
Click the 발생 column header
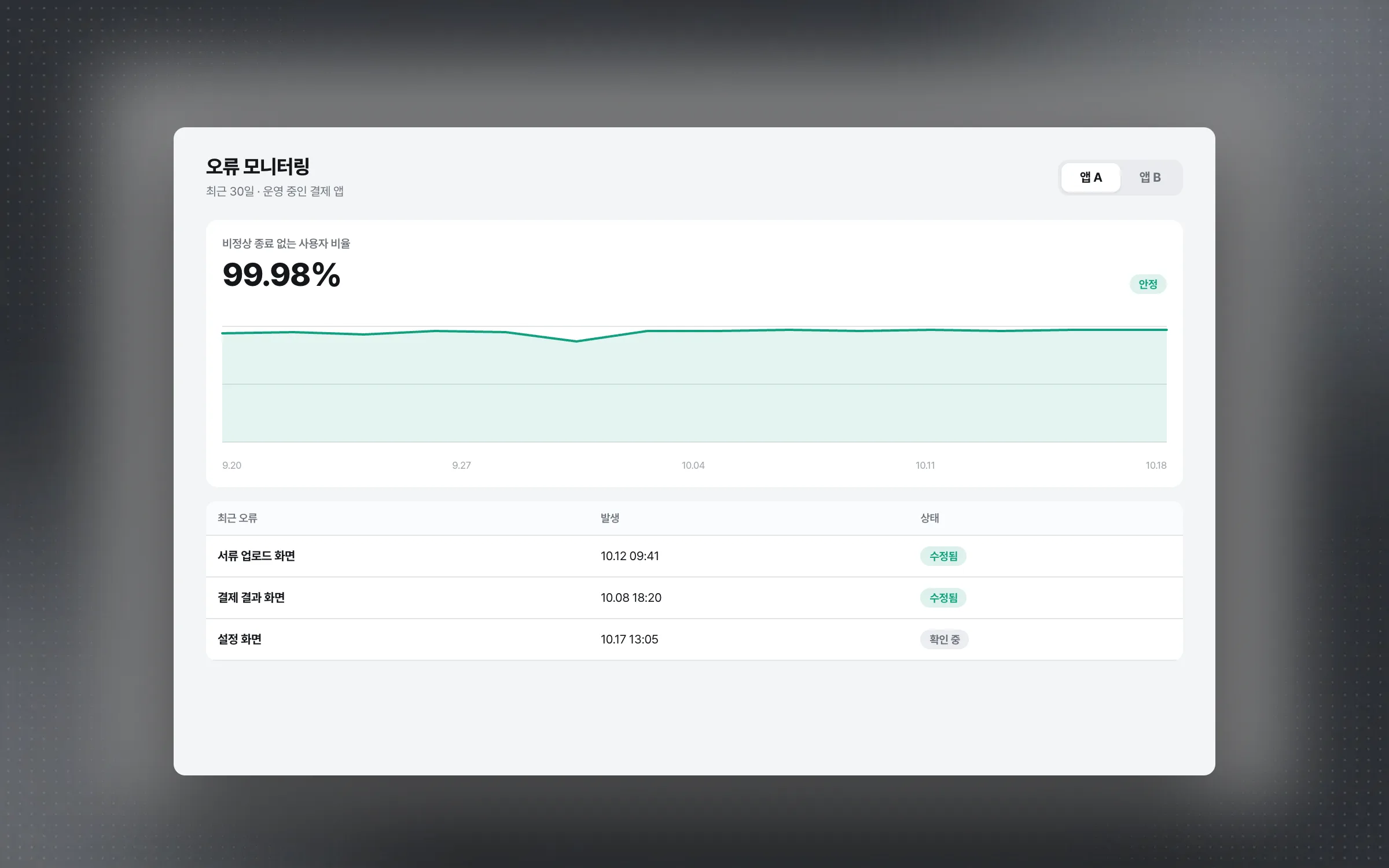[x=610, y=518]
